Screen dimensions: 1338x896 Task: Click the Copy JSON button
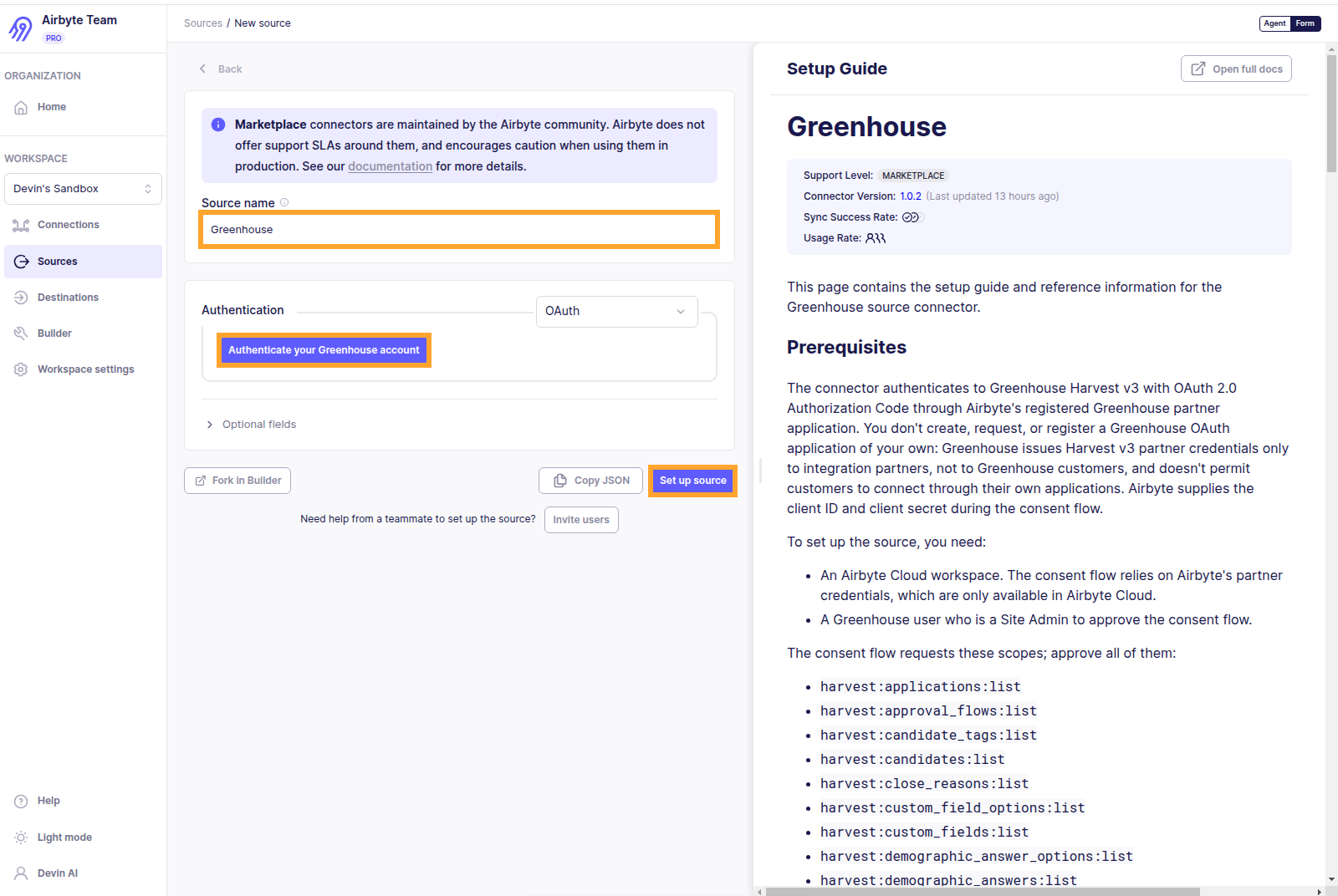pos(590,481)
